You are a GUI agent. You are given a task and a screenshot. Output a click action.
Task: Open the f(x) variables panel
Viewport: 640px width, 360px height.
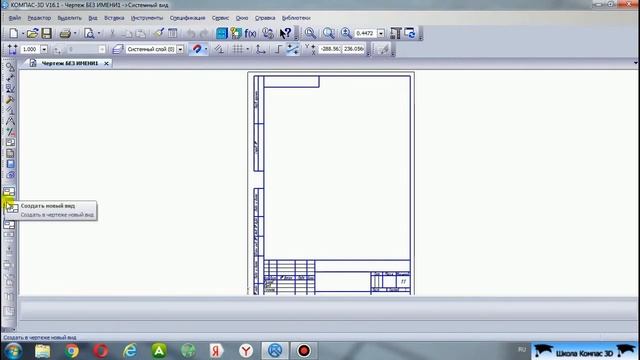(250, 33)
